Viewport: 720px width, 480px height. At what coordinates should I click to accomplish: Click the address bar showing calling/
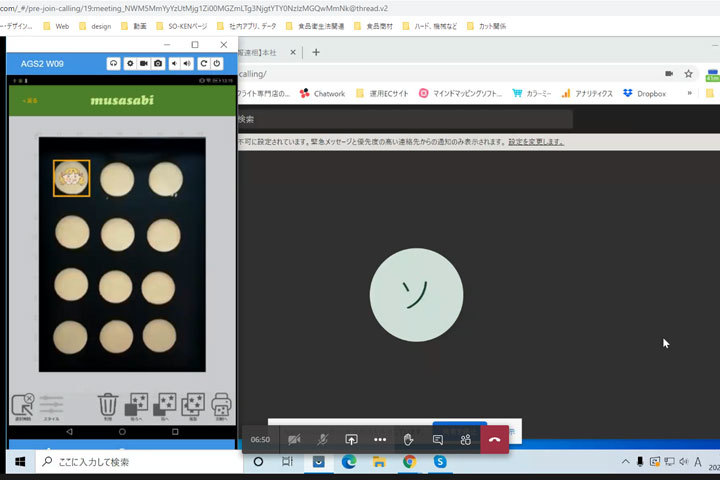point(450,74)
